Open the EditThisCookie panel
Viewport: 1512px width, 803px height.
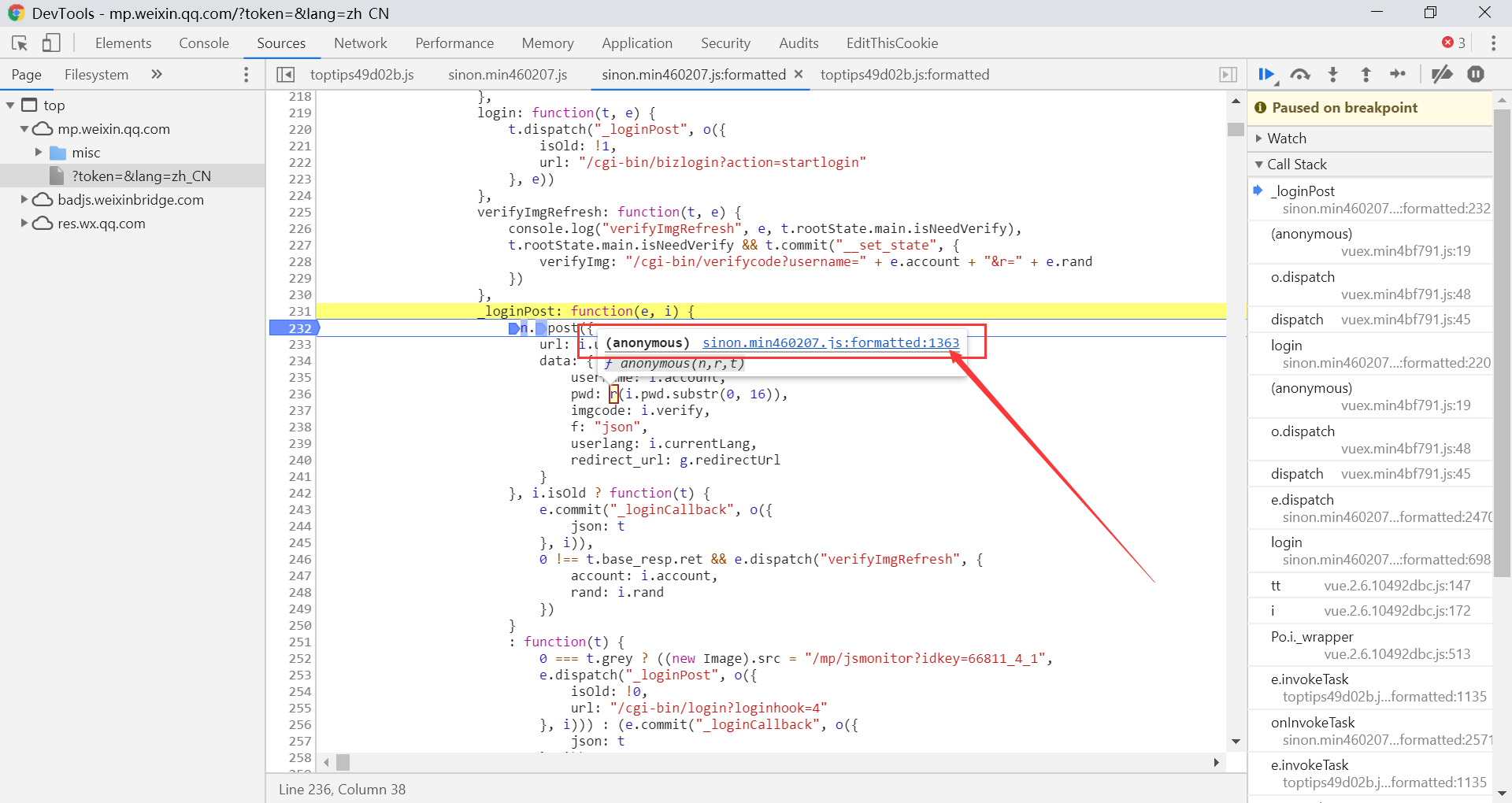892,43
